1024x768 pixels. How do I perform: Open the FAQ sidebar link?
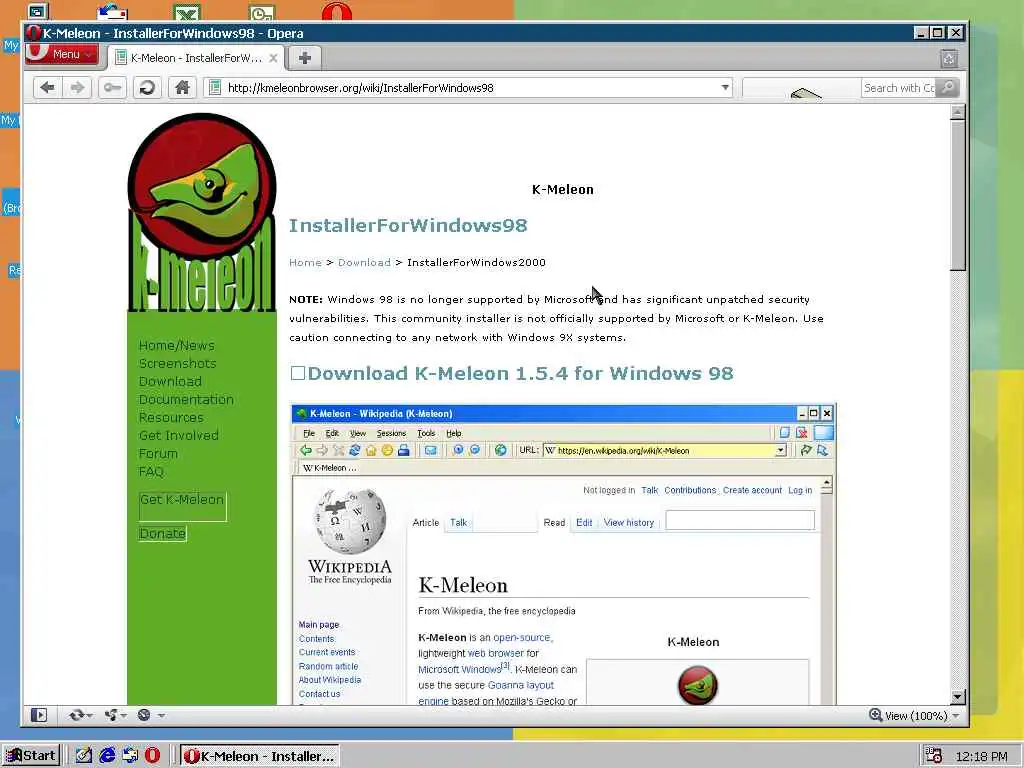(x=151, y=471)
